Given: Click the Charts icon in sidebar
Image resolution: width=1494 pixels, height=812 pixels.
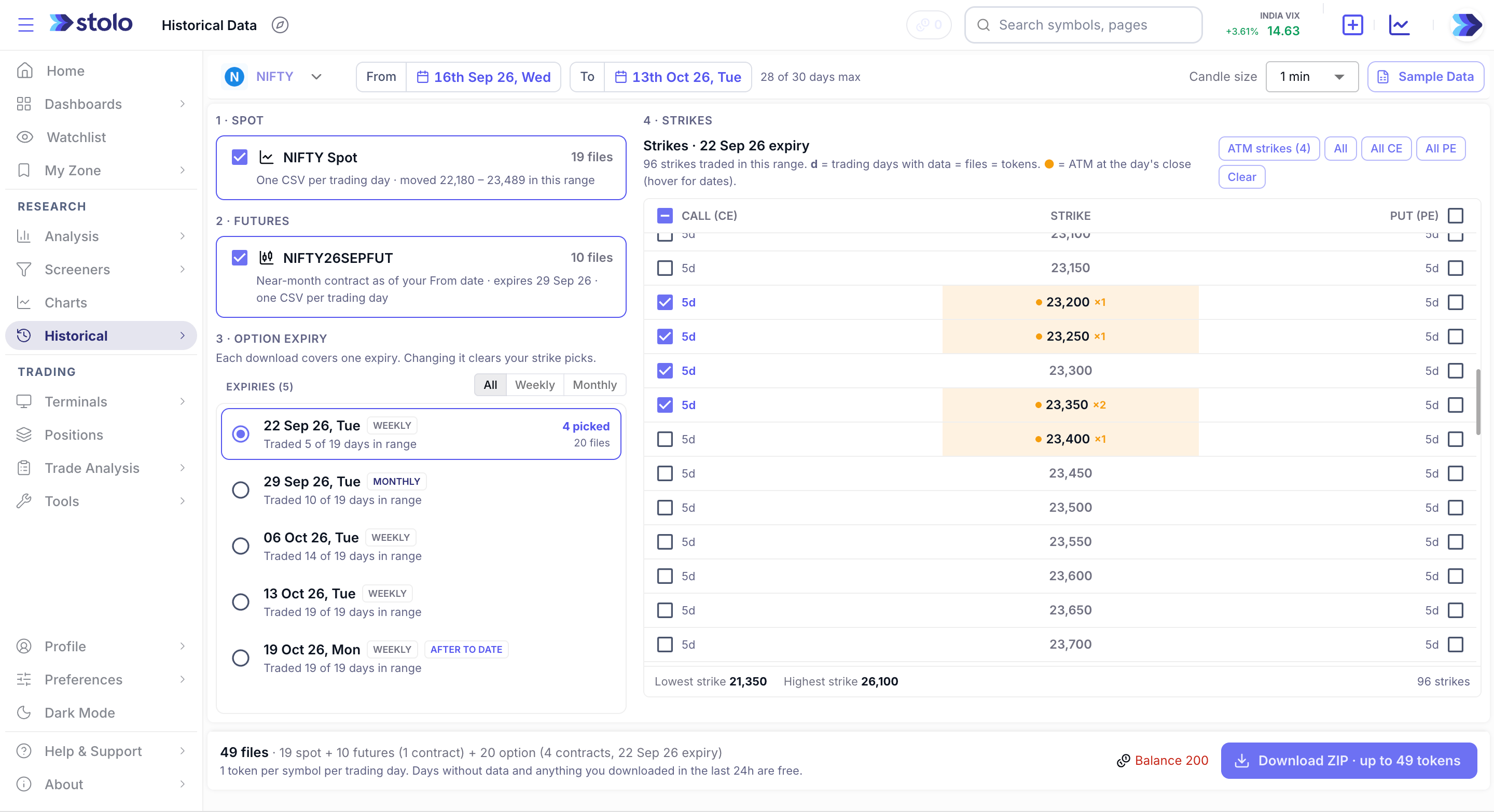Looking at the screenshot, I should tap(24, 302).
